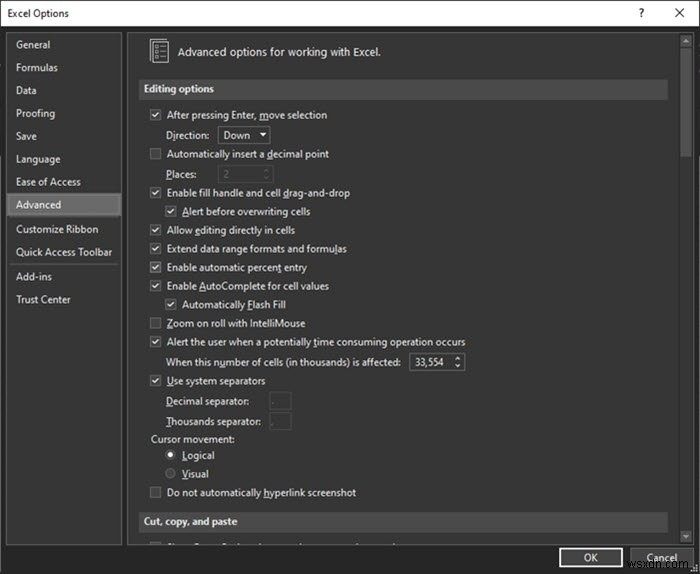This screenshot has width=700, height=574.
Task: Open the Quick Access Toolbar category
Action: click(x=64, y=252)
